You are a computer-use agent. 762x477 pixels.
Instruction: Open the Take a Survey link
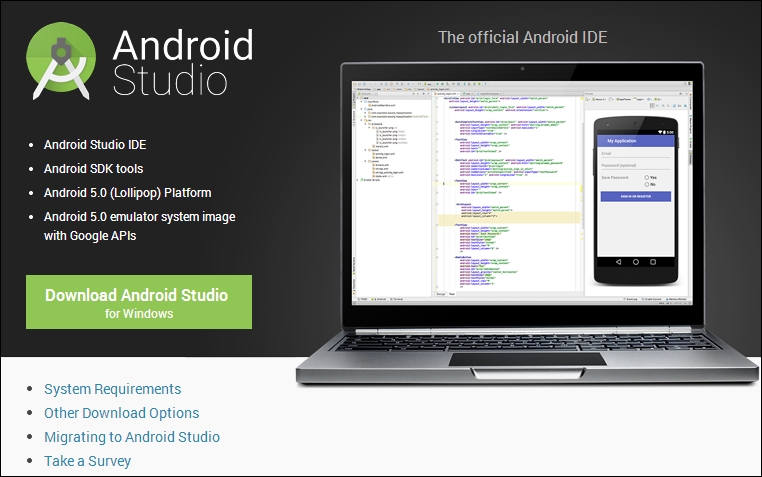point(87,460)
